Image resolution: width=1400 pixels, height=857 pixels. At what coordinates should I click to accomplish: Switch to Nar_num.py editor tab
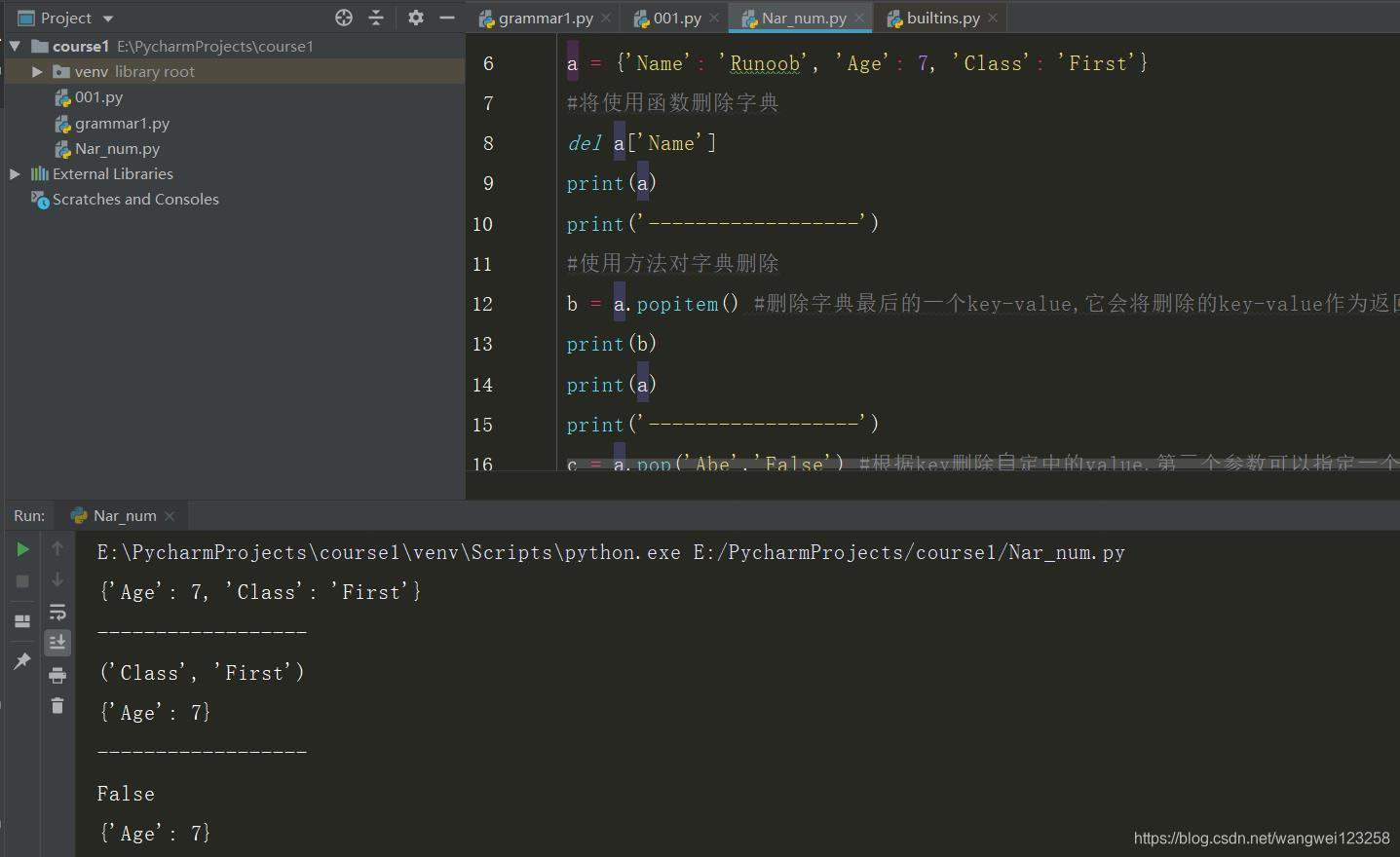(x=803, y=18)
